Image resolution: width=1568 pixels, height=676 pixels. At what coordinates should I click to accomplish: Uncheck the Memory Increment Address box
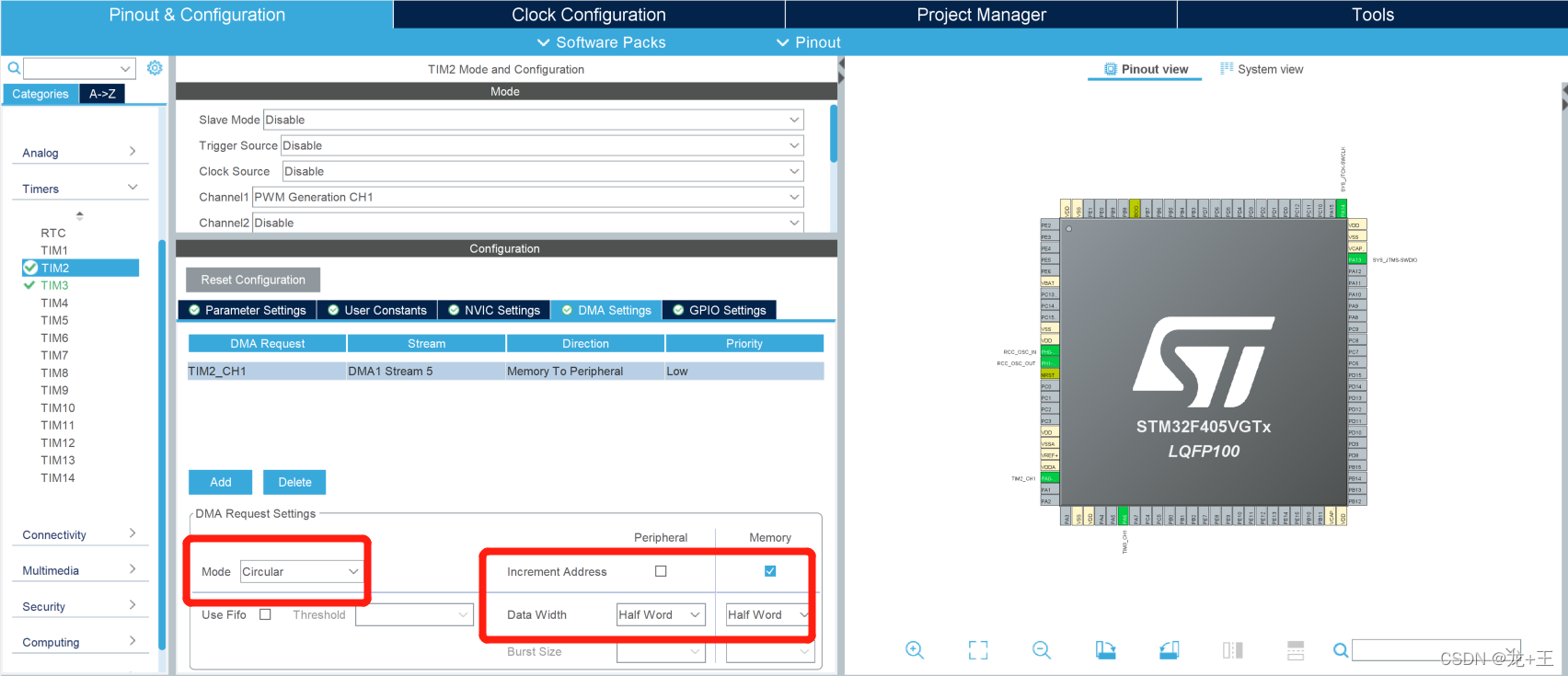point(770,571)
